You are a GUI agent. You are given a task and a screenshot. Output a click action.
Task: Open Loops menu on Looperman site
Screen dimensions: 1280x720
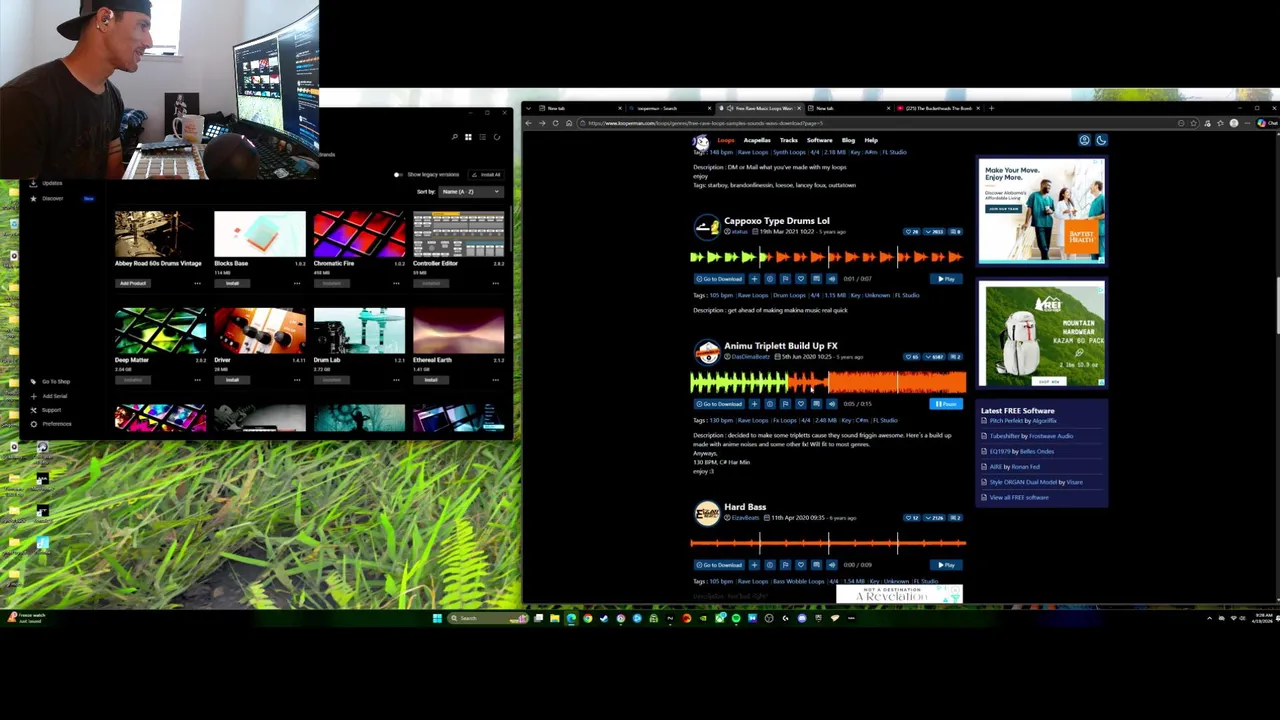click(726, 140)
